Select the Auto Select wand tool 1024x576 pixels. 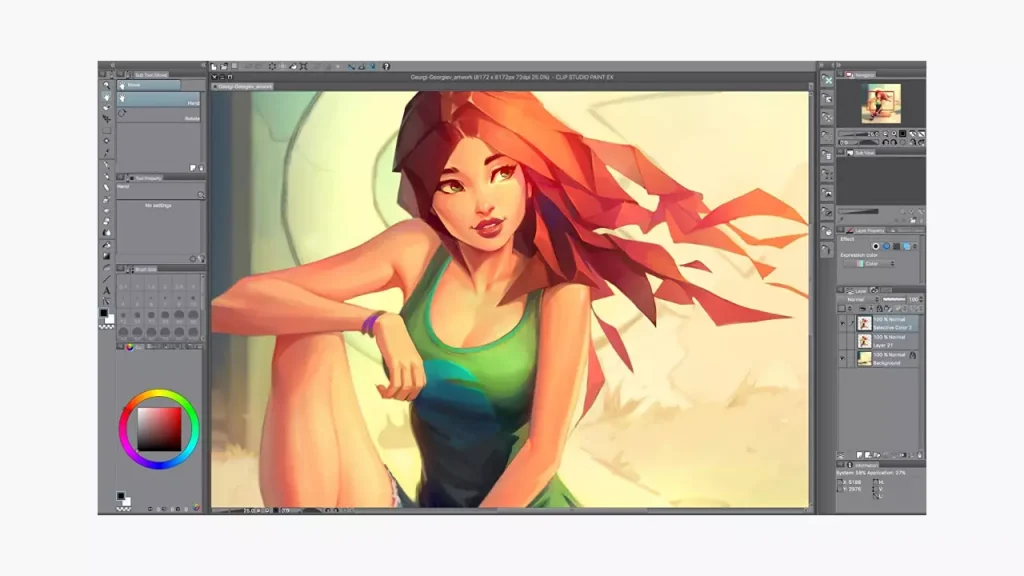(106, 141)
